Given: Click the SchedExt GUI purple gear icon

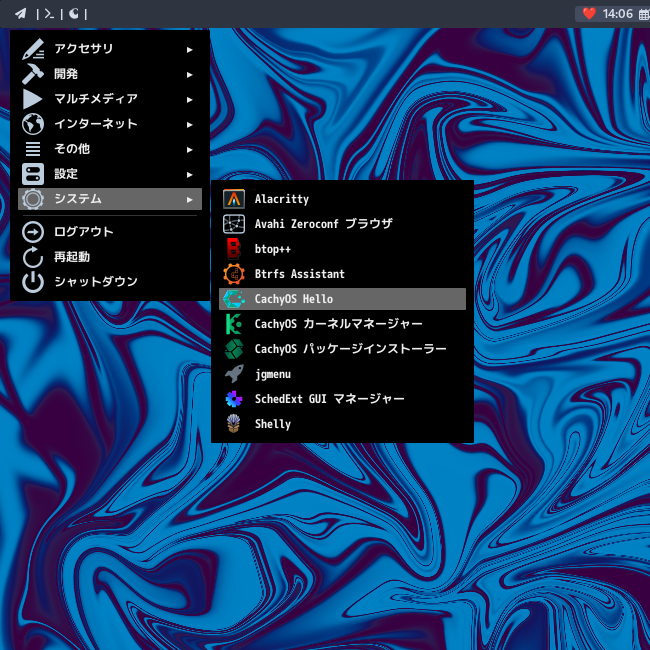Looking at the screenshot, I should tap(234, 399).
